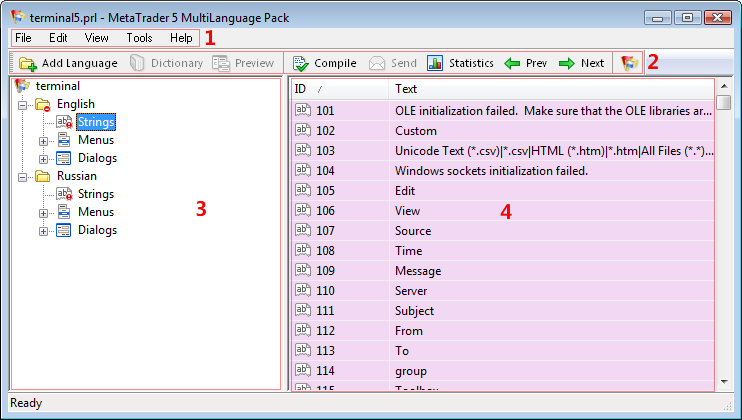Select the 'group' string row
The image size is (742, 420).
pyautogui.click(x=502, y=371)
